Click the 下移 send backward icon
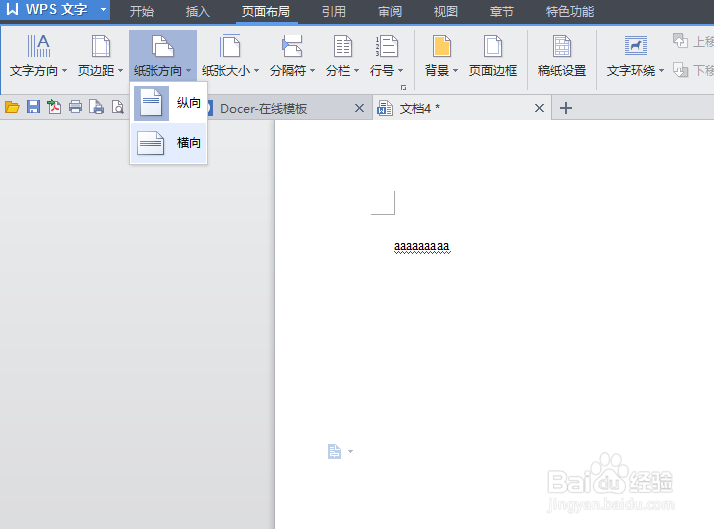 pos(680,70)
